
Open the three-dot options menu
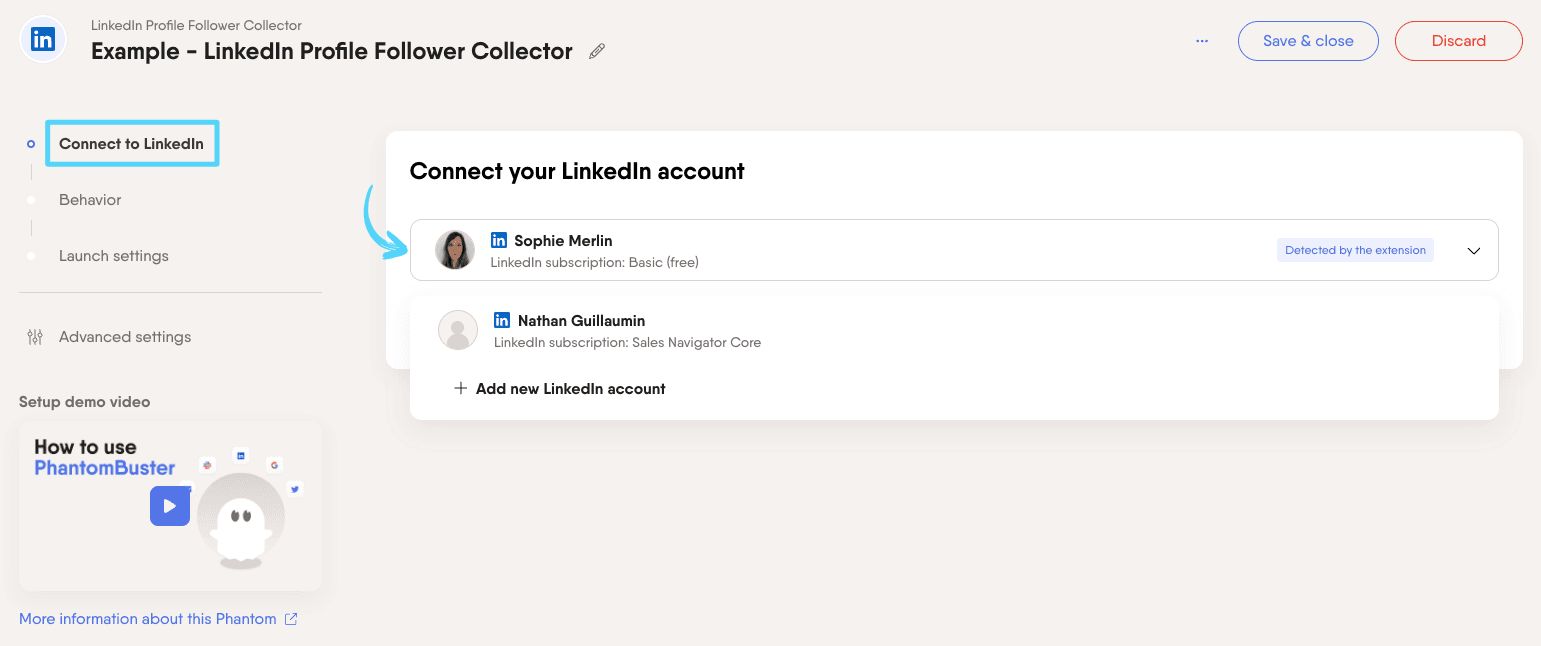point(1201,41)
